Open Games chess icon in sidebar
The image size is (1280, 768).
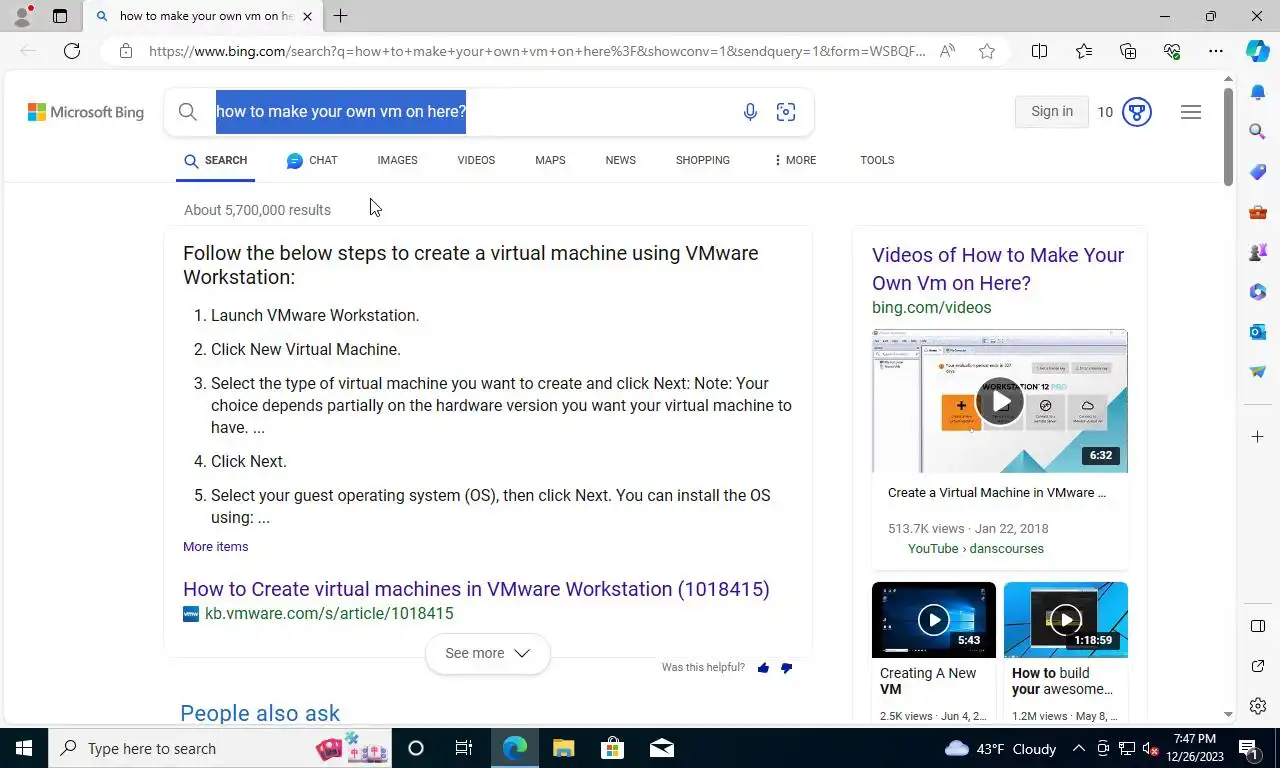click(x=1258, y=252)
